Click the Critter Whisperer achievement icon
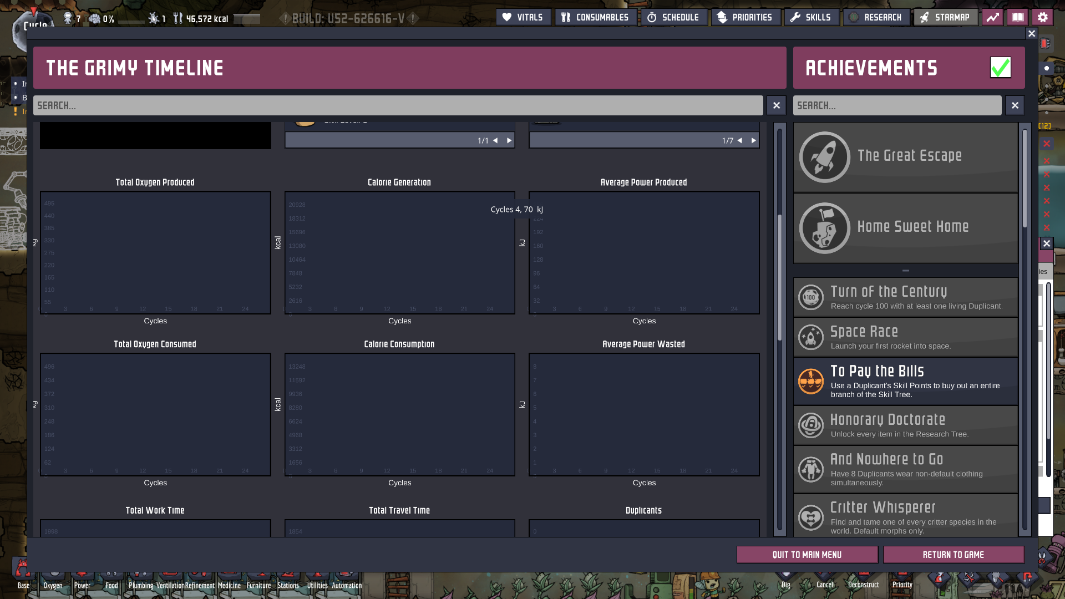The width and height of the screenshot is (1065, 599). click(810, 515)
